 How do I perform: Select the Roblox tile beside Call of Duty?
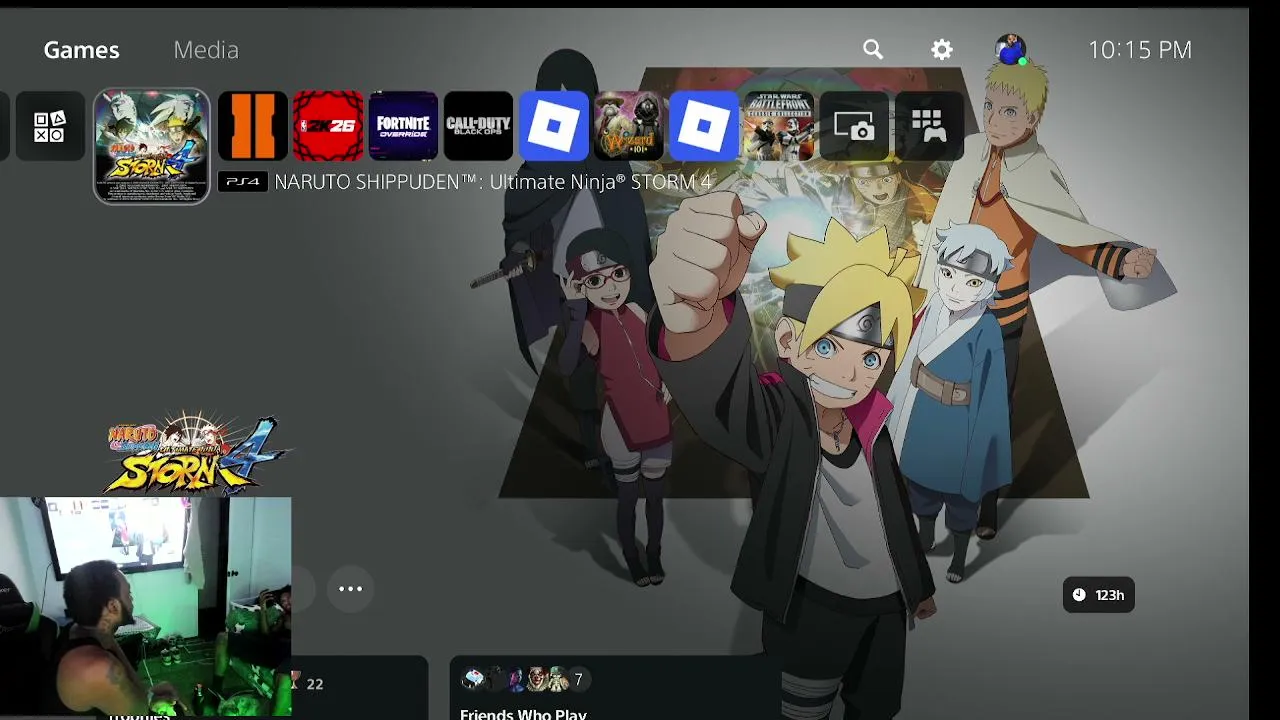pyautogui.click(x=554, y=126)
